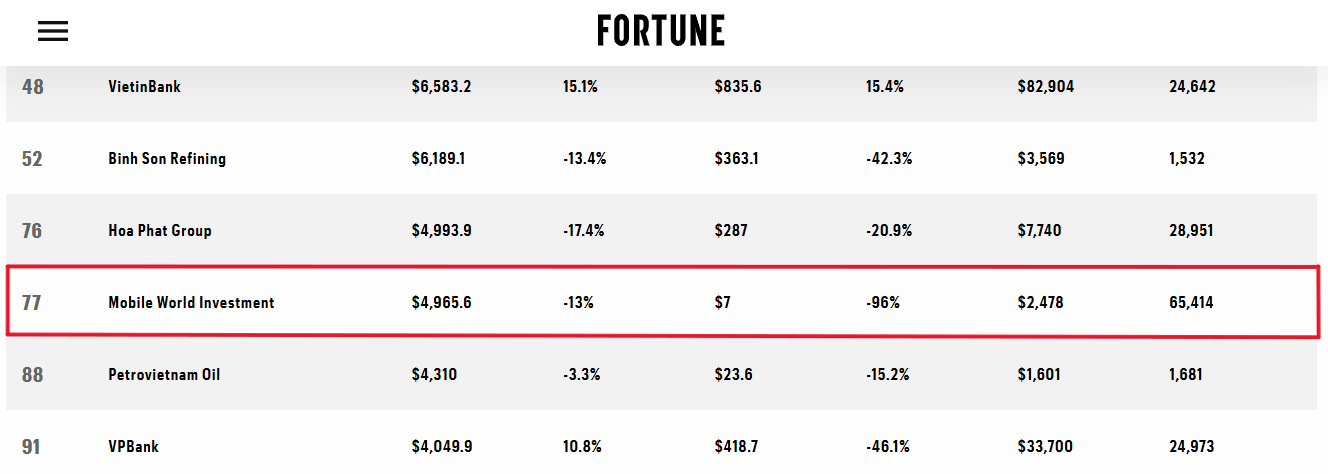Image resolution: width=1328 pixels, height=474 pixels.
Task: Click Mobile World's -96% profit change
Action: (883, 303)
